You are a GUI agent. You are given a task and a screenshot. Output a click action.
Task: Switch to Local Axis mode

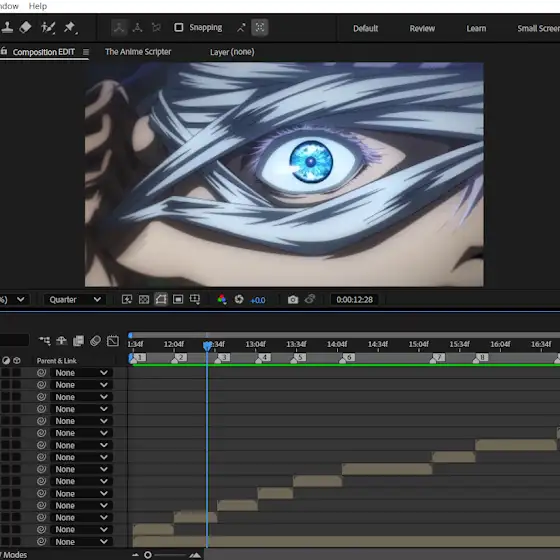(119, 28)
